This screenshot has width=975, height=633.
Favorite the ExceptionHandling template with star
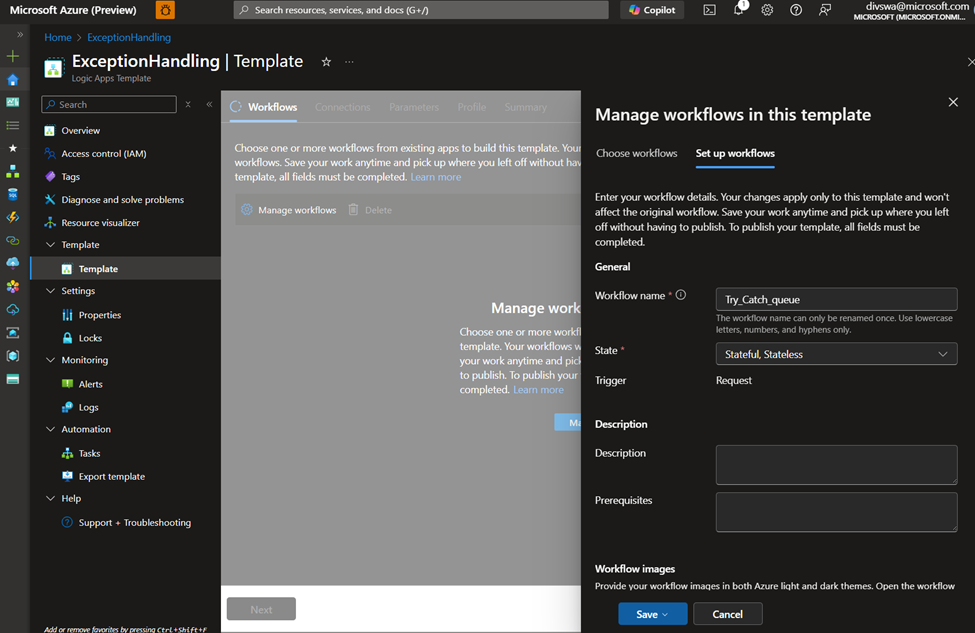pyautogui.click(x=326, y=62)
